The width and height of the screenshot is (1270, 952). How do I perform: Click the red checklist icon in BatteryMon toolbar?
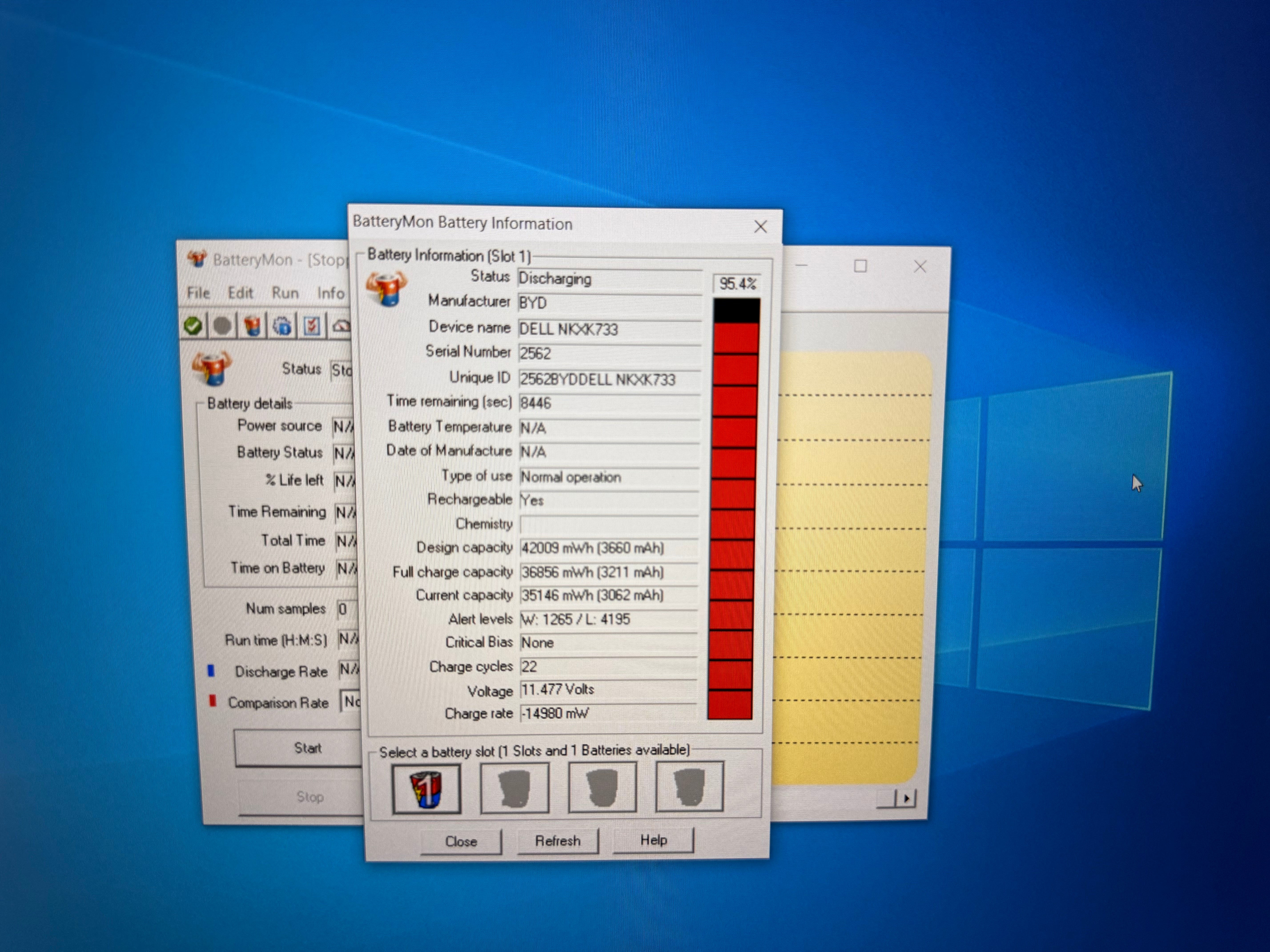[312, 326]
